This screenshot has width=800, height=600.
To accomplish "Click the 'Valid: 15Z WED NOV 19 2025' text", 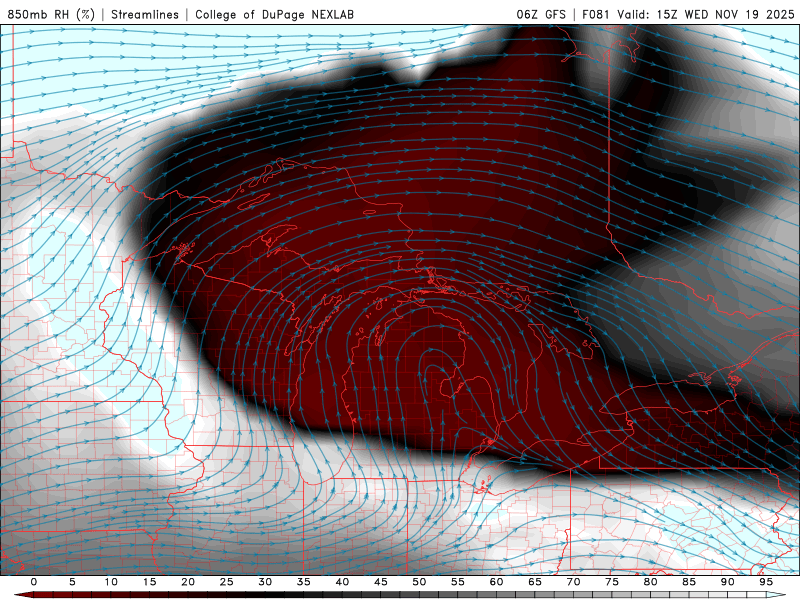I will [706, 14].
